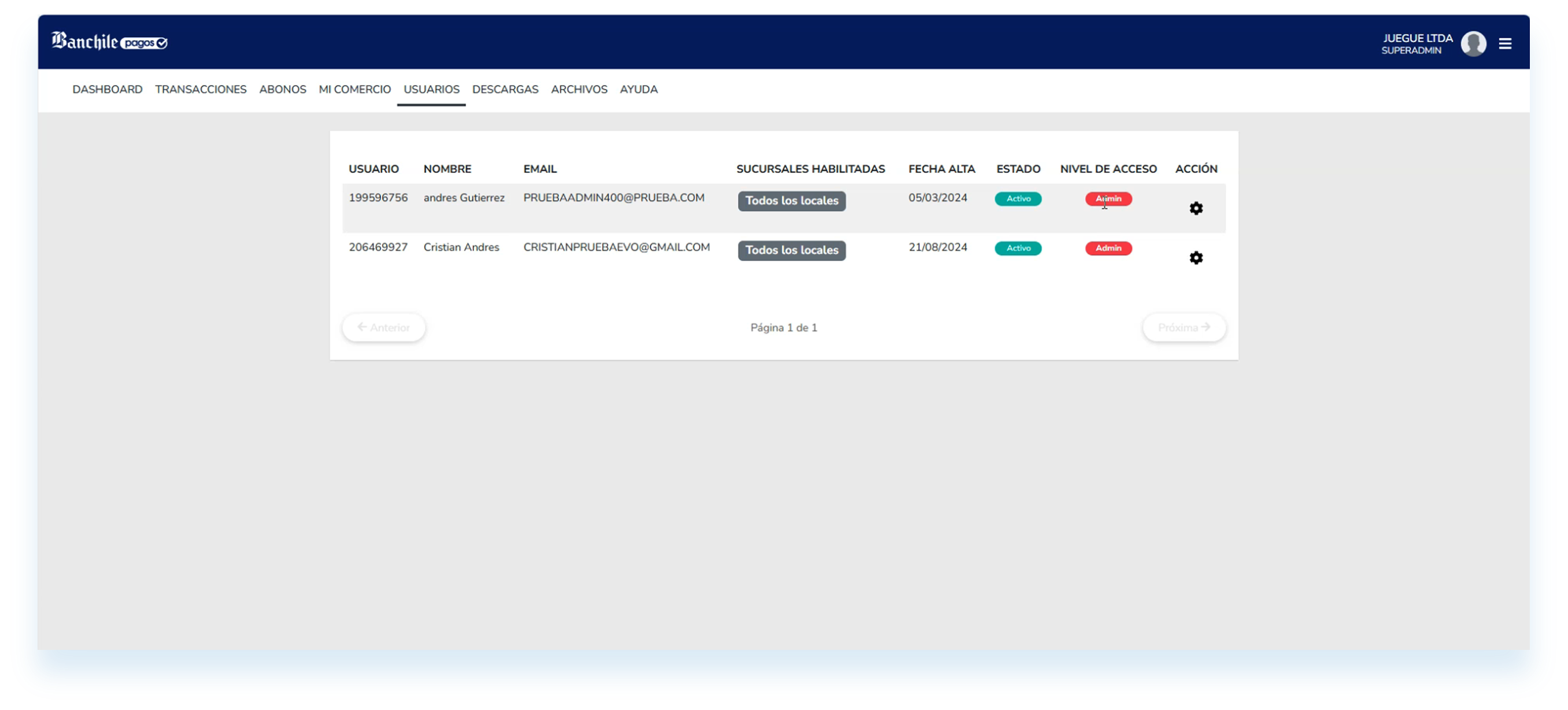Select the Mi Comercio tab

[355, 90]
